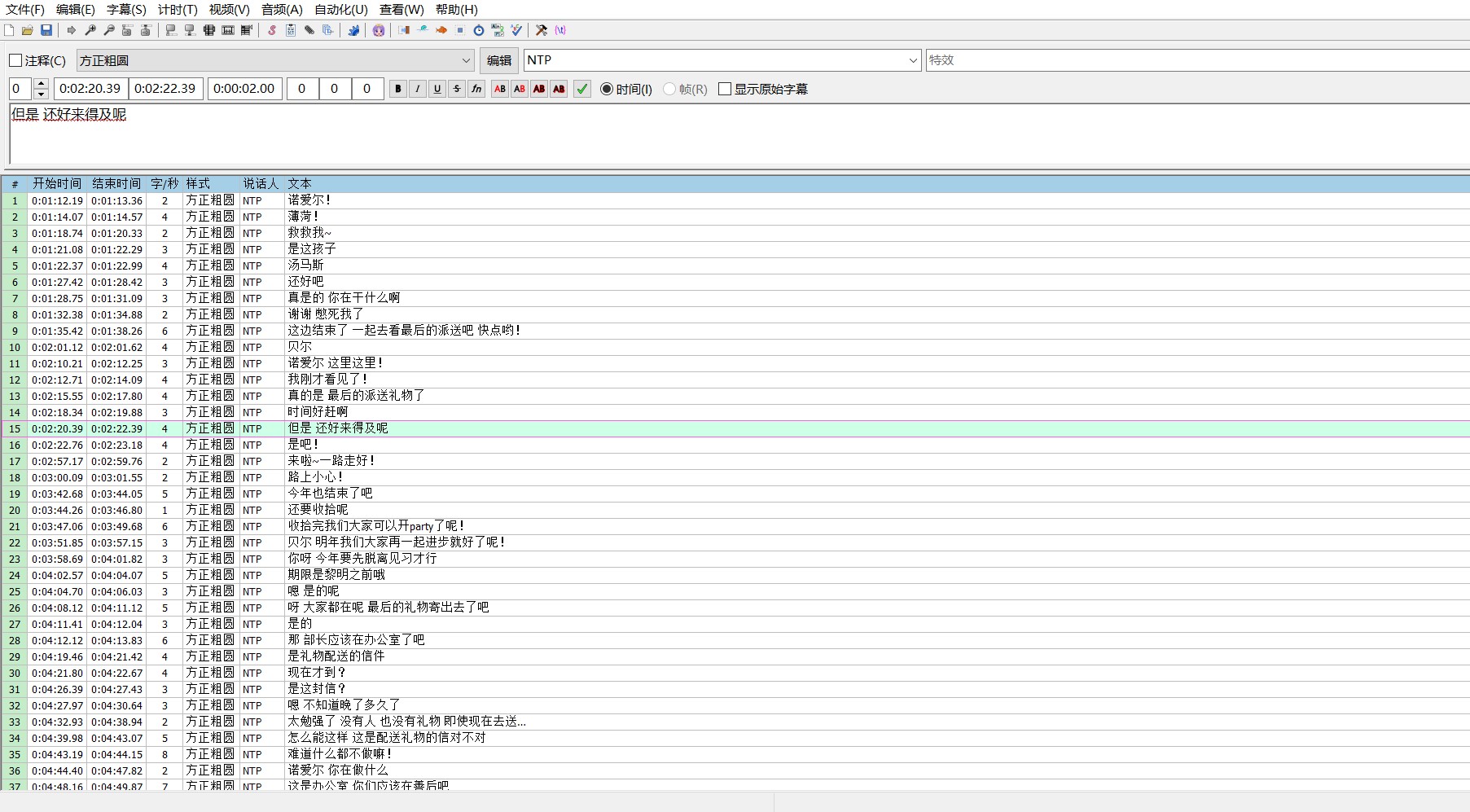This screenshot has width=1470, height=812.
Task: Pick outline color with third AB button
Action: click(539, 89)
